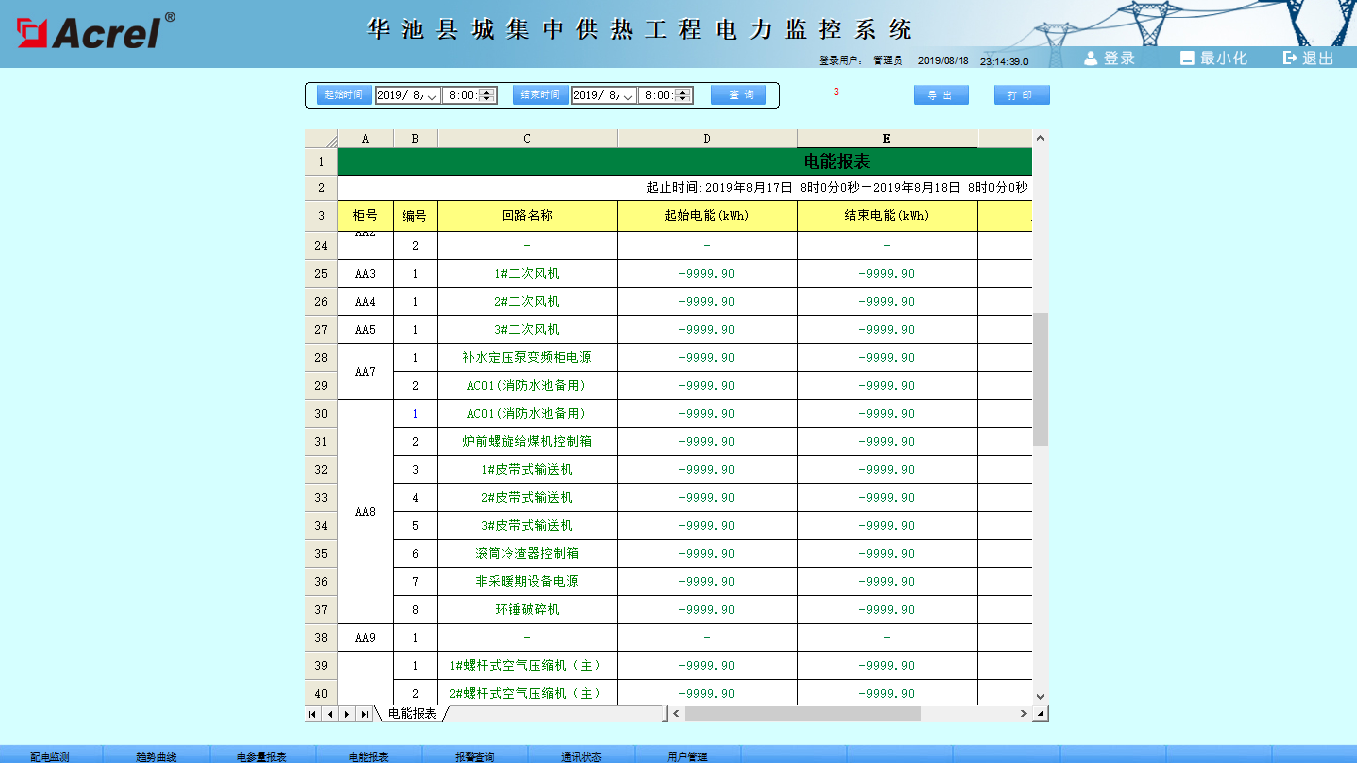Select row 25 header
The width and height of the screenshot is (1359, 763).
(x=321, y=274)
